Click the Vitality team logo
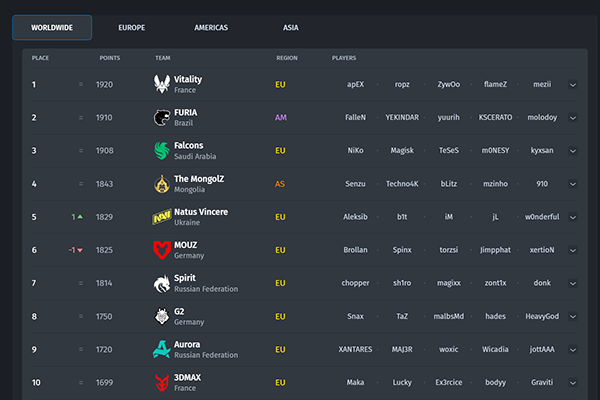 coord(162,84)
